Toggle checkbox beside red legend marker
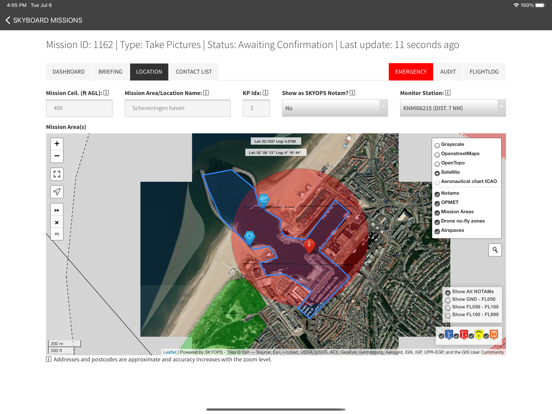This screenshot has height=414, width=552. pyautogui.click(x=456, y=336)
